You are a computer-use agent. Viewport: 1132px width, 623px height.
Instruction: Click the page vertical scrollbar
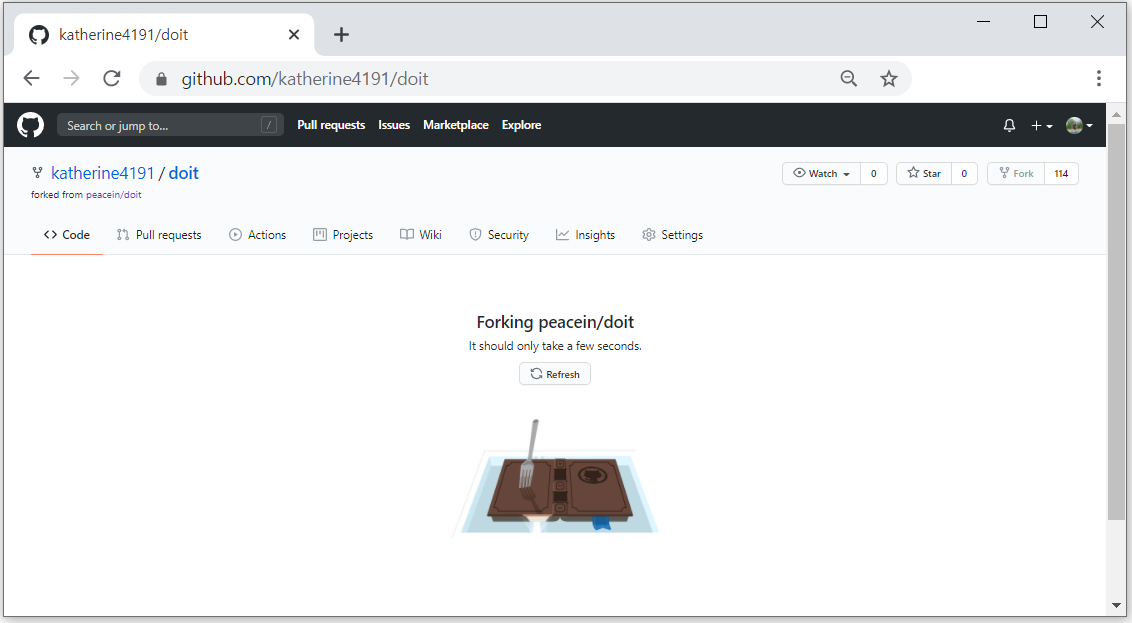click(x=1116, y=321)
